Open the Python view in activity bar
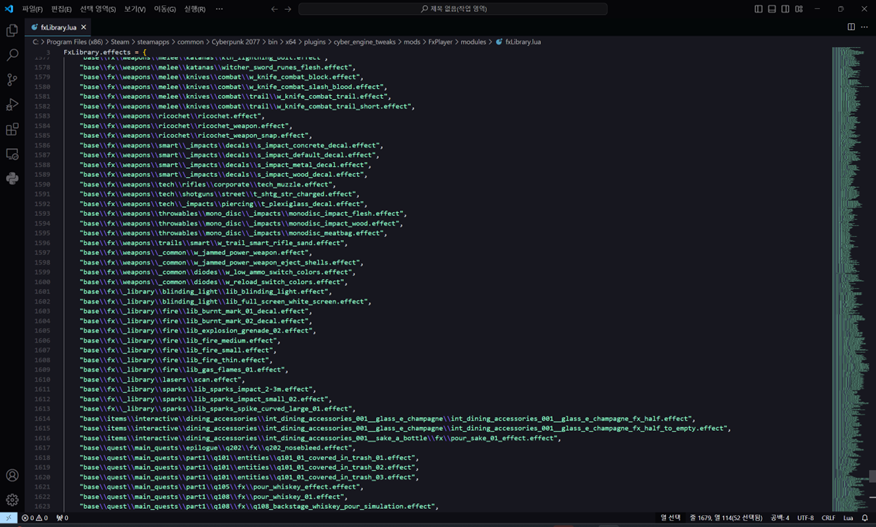876x527 pixels. click(x=12, y=179)
